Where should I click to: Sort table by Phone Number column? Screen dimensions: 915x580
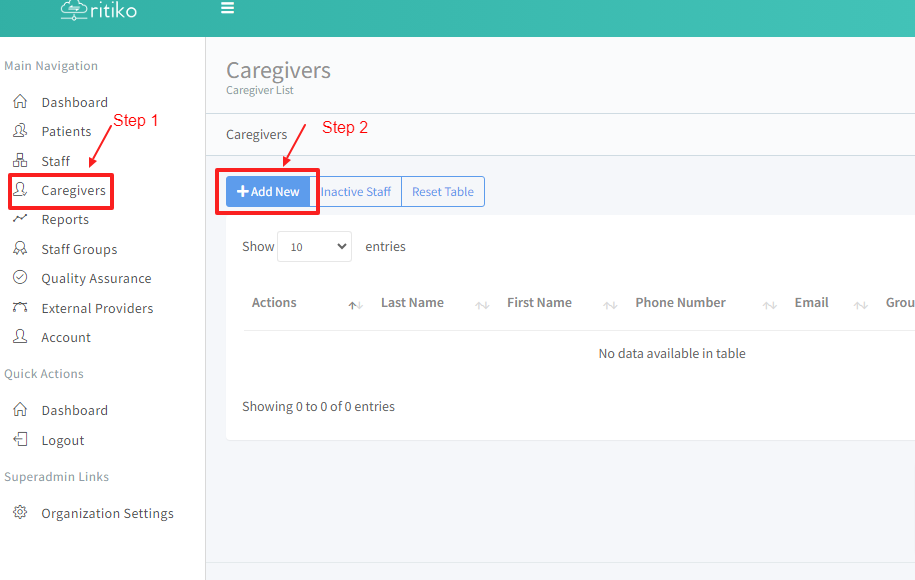[680, 303]
